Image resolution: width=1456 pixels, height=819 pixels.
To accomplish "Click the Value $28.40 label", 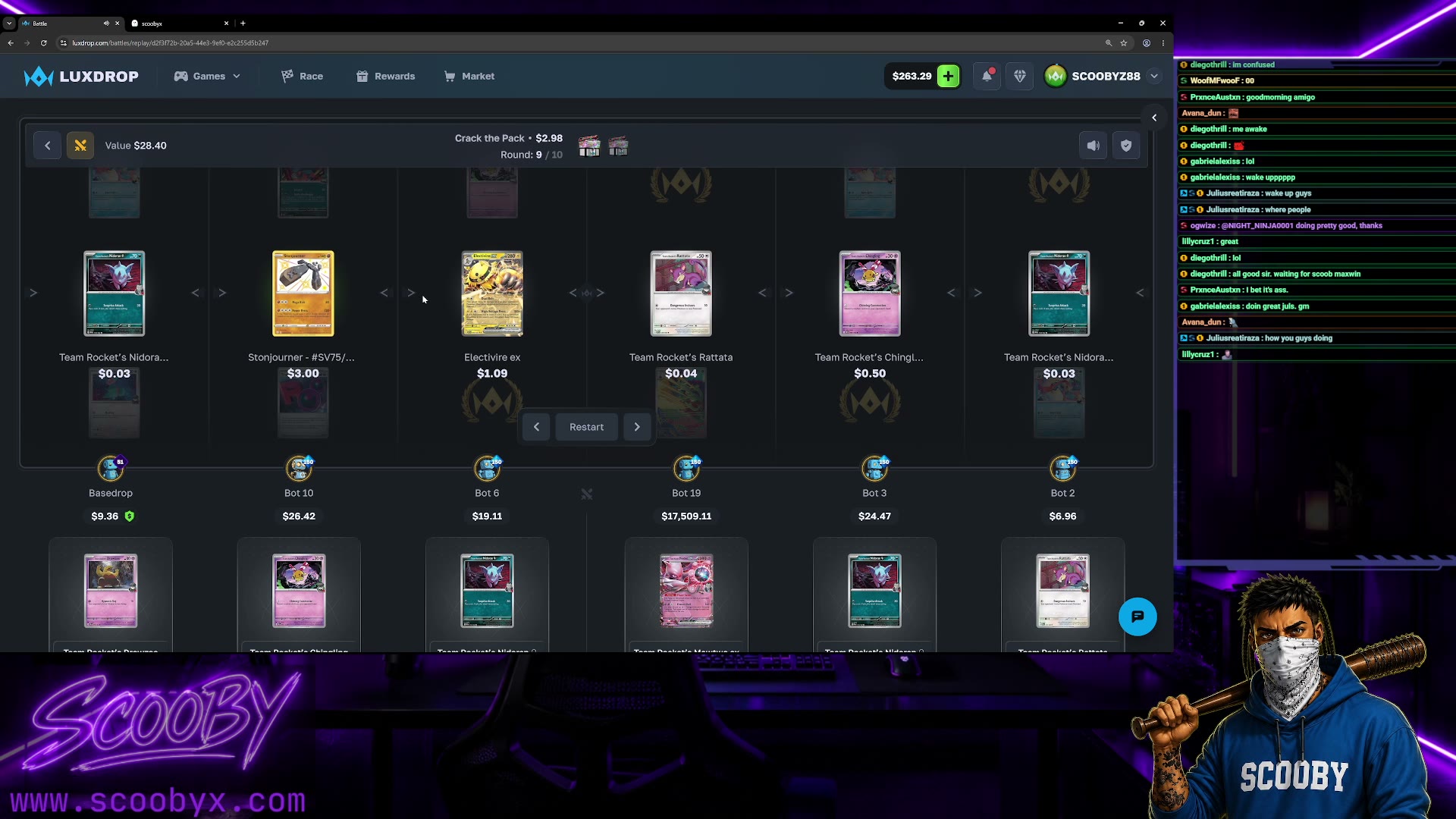I will pos(136,146).
